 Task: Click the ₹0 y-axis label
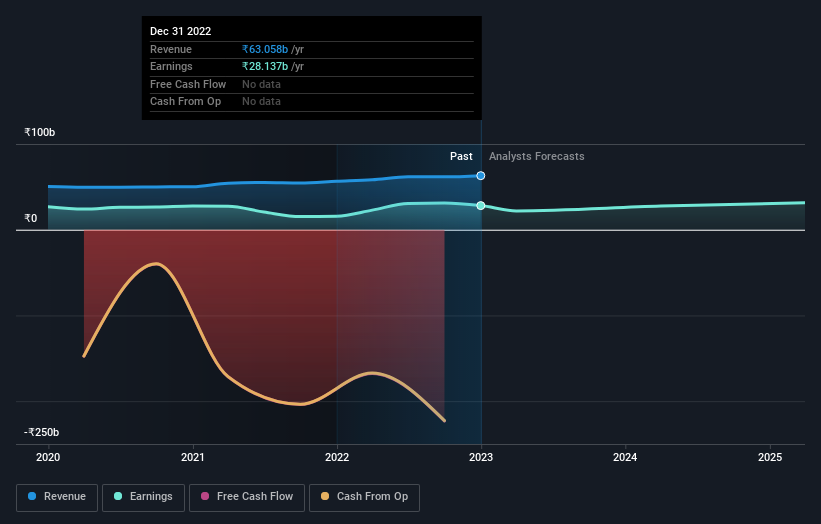[x=31, y=218]
